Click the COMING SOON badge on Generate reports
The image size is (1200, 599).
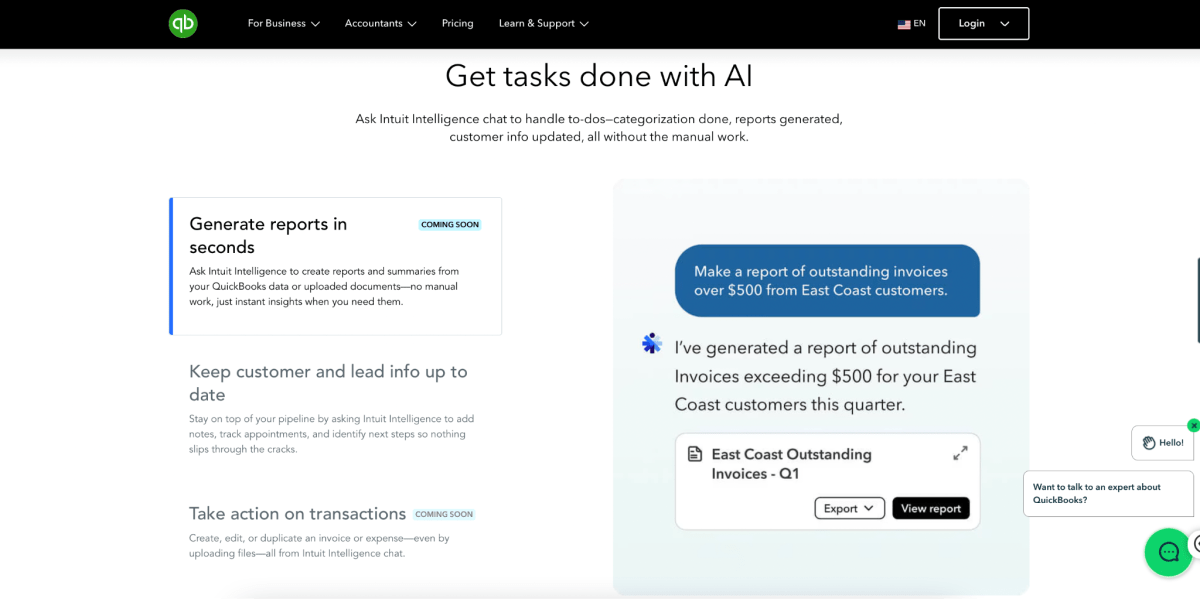[x=450, y=225]
